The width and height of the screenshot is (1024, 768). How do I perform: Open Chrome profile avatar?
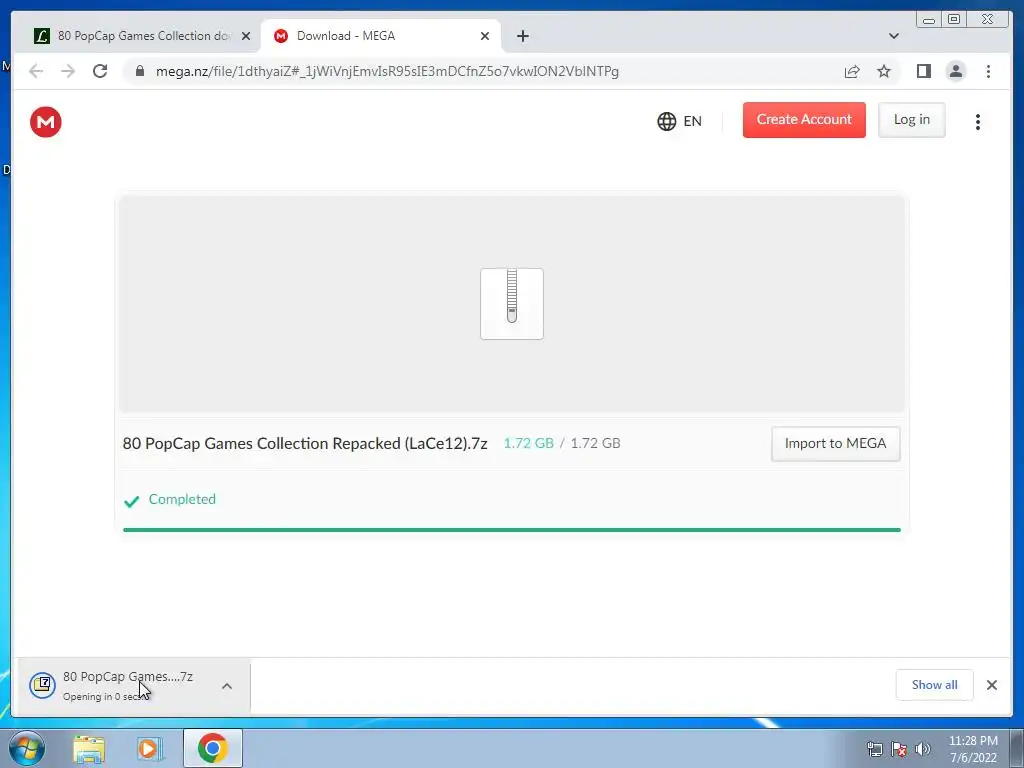[955, 71]
